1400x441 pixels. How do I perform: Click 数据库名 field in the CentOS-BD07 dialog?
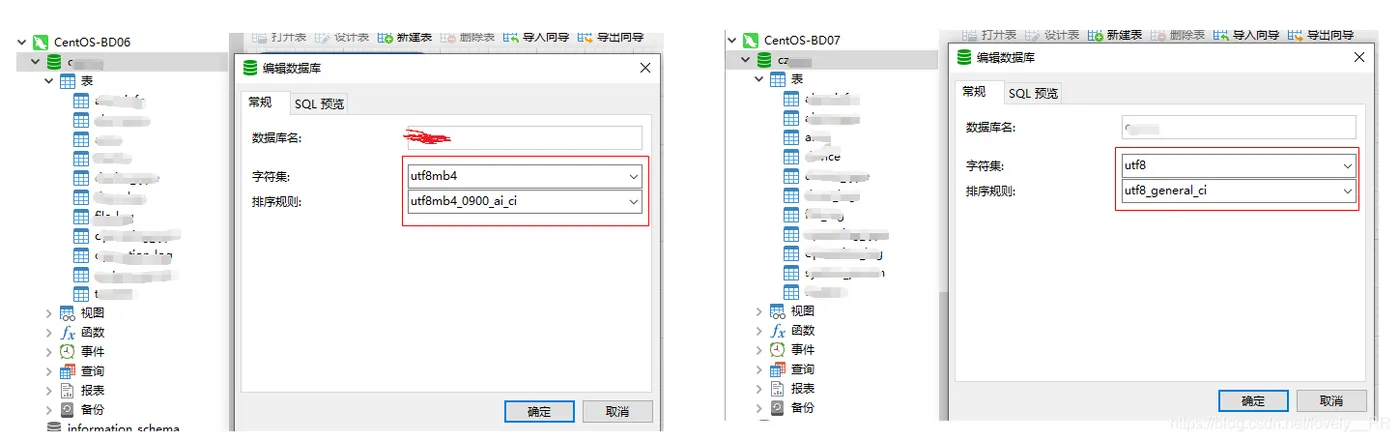(1238, 127)
